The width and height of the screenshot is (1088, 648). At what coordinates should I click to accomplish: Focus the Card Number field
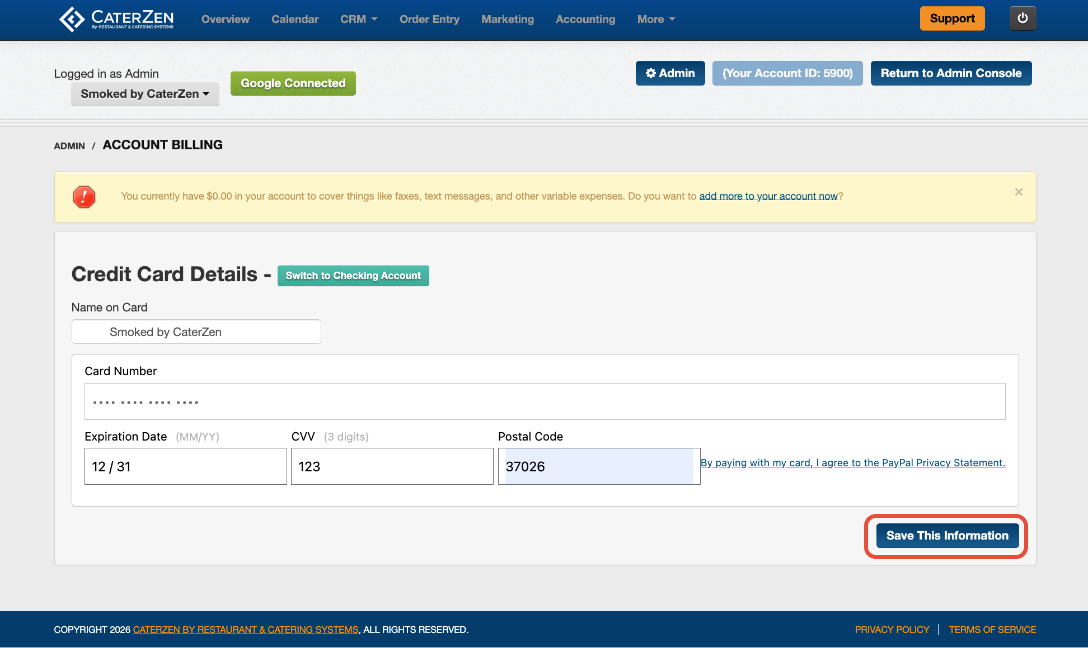[545, 402]
